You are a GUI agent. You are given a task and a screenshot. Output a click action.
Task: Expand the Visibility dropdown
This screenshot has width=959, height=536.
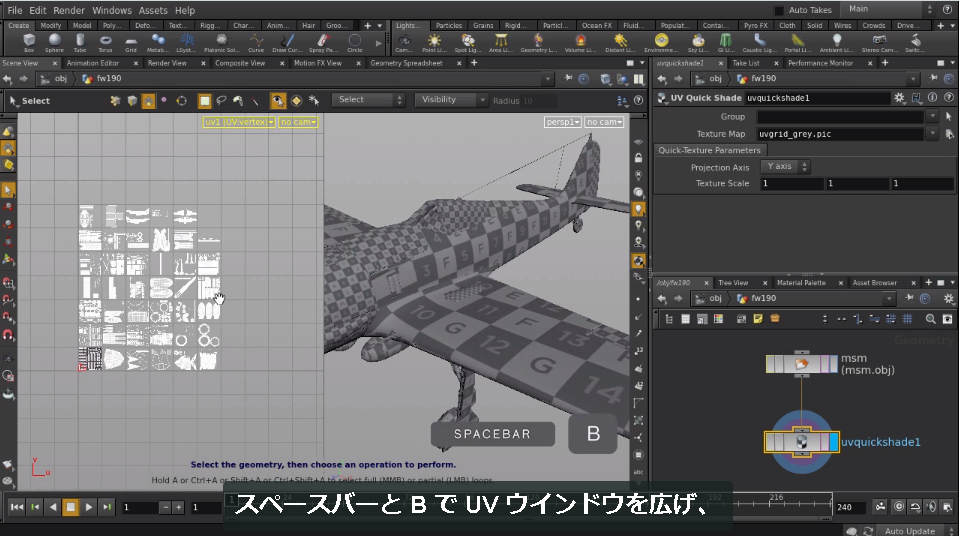(451, 100)
